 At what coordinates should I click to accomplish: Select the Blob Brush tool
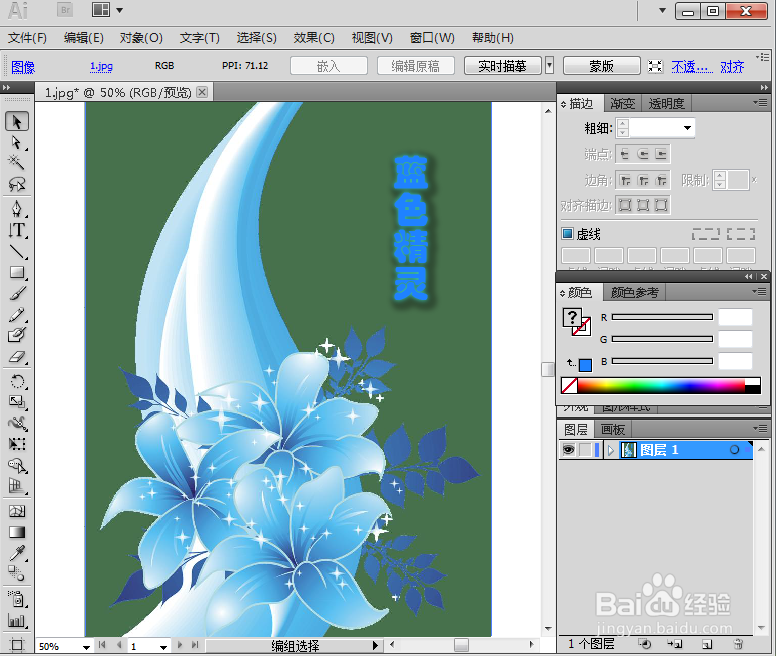[17, 335]
